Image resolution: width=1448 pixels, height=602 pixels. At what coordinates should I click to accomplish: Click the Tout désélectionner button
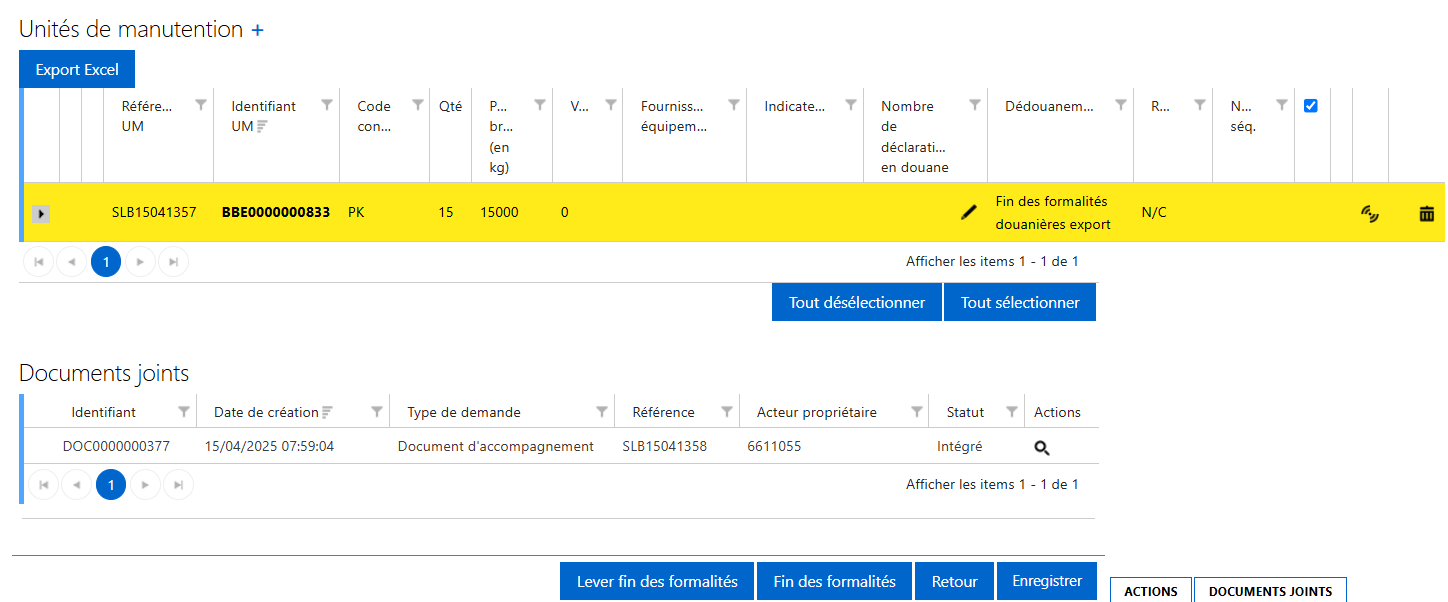[857, 302]
